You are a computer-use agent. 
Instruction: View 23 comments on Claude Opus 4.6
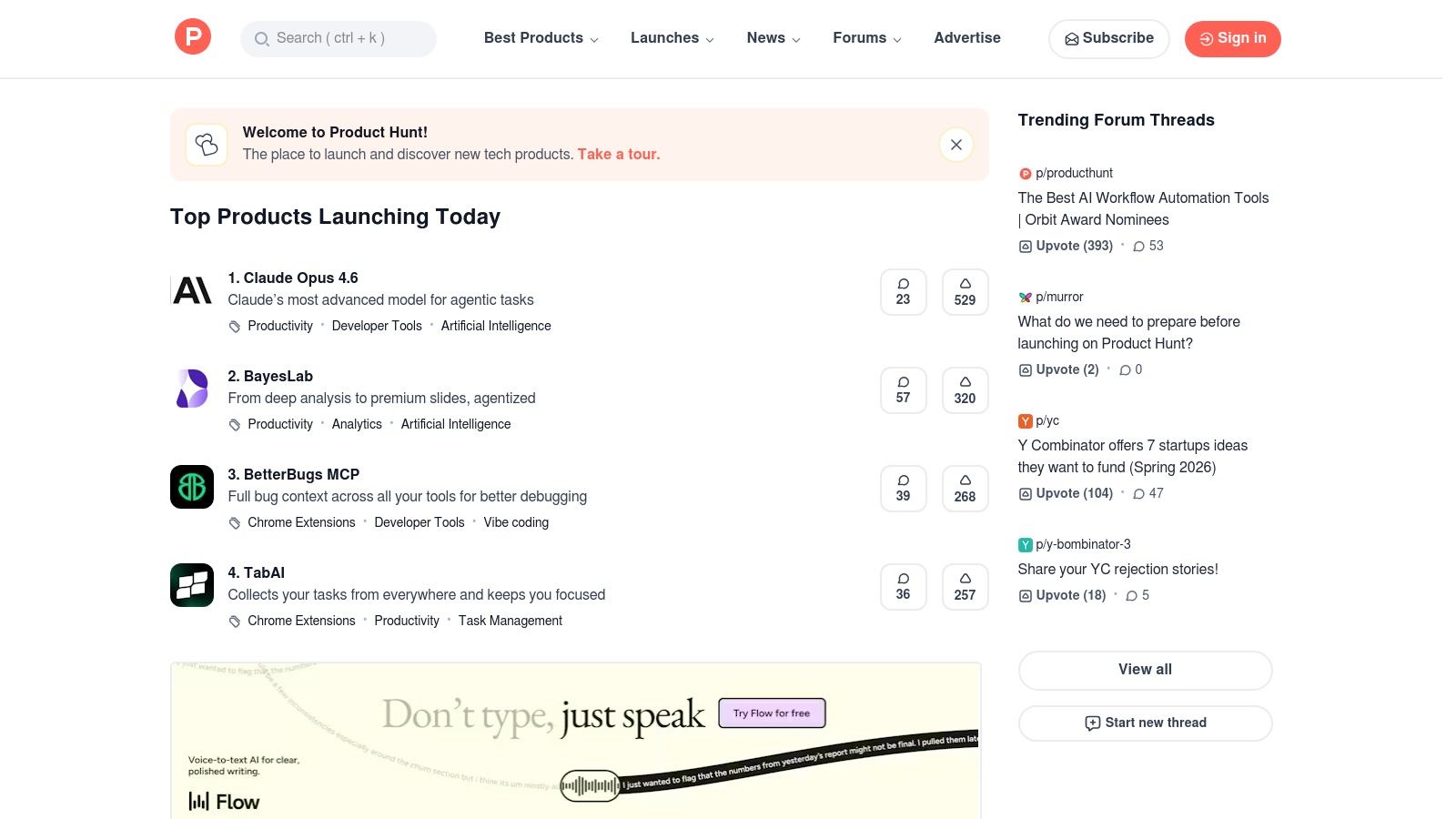point(903,292)
